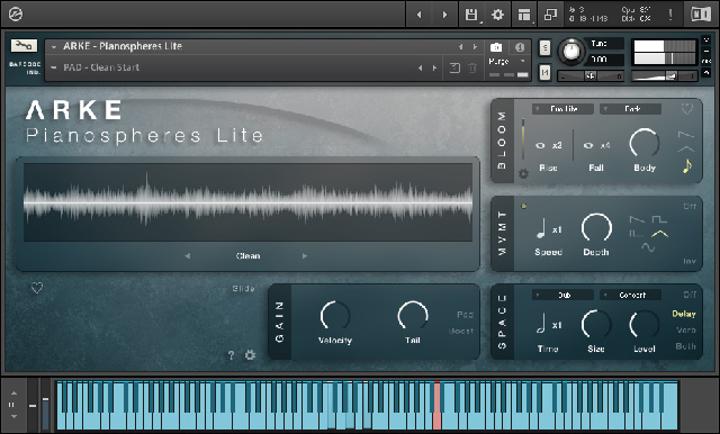
Task: Toggle Boost option in Gain panel
Action: click(461, 331)
